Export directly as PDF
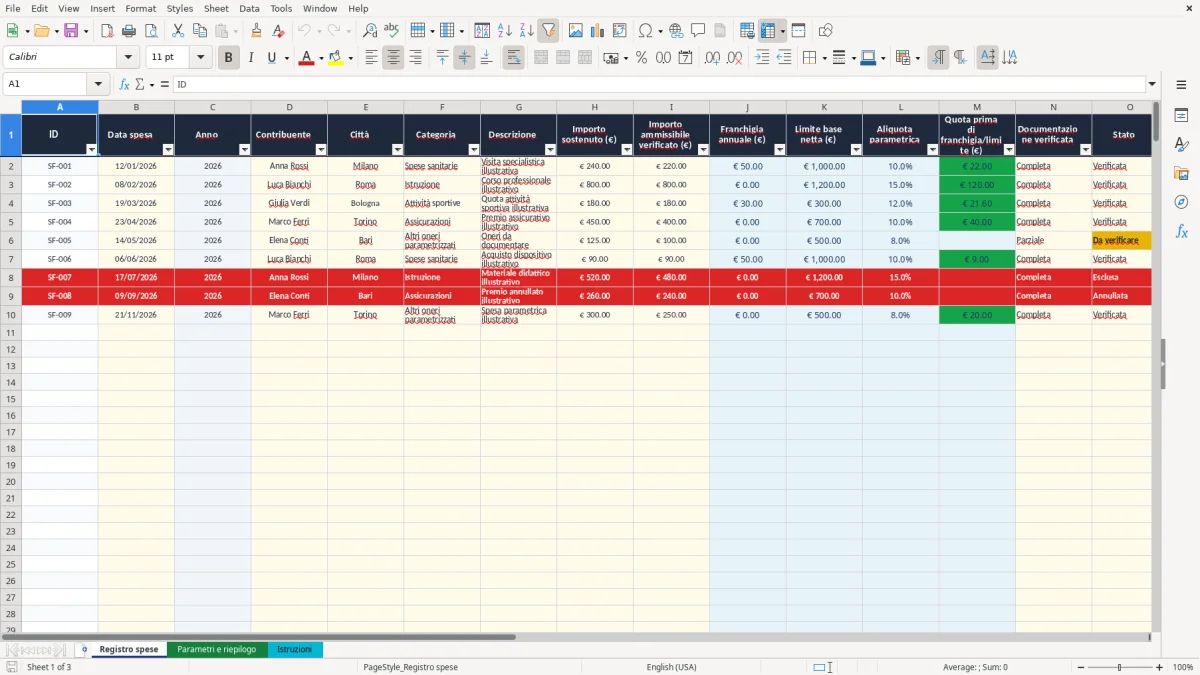The image size is (1200, 675). click(107, 31)
